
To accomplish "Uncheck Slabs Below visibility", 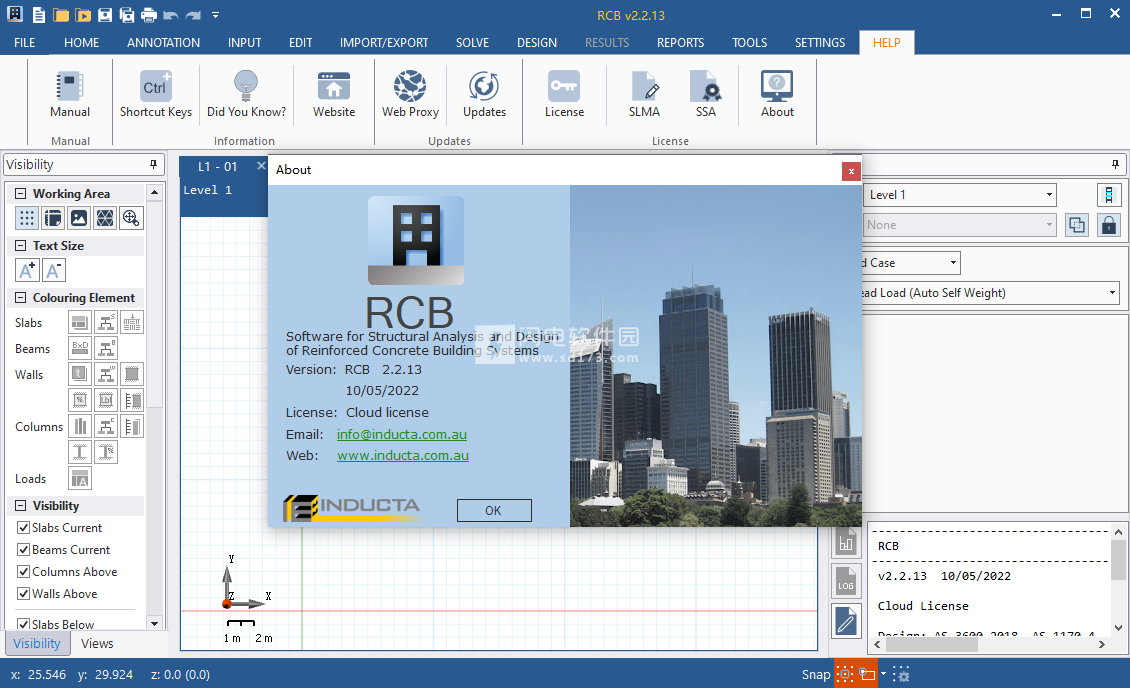I will 23,624.
